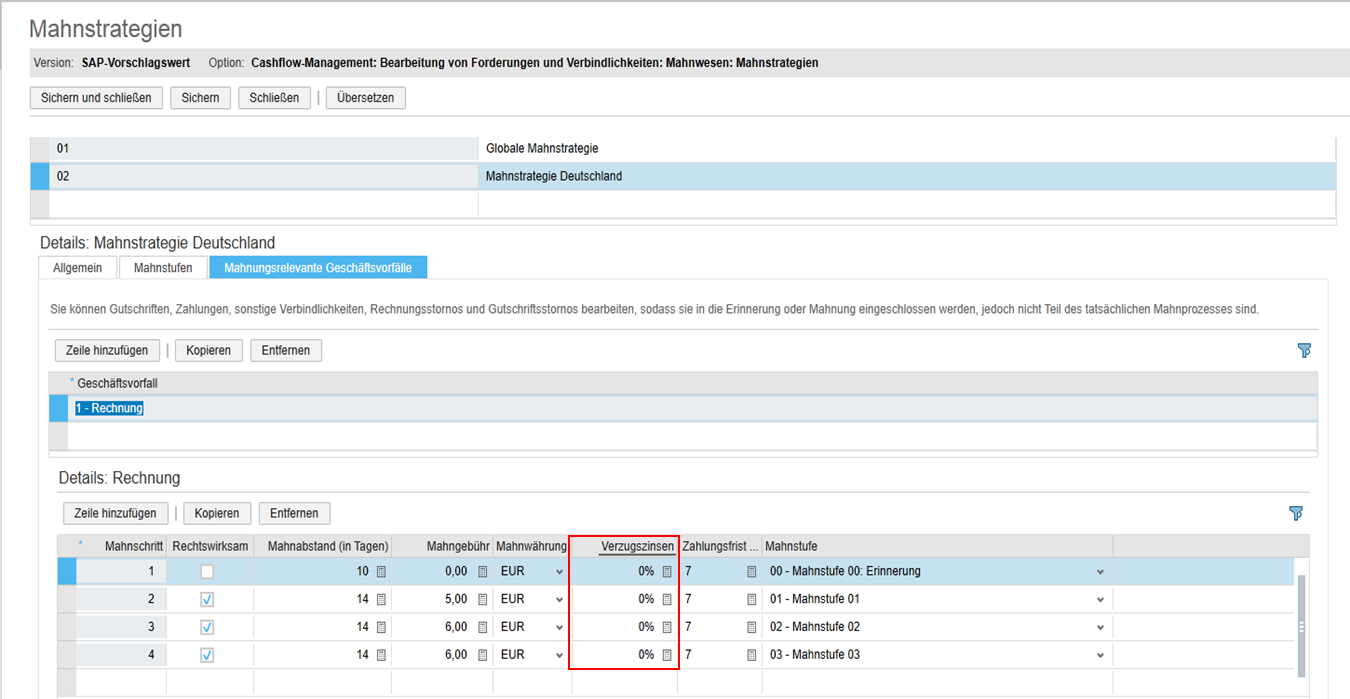Click the Schließen button
1350x699 pixels.
click(x=274, y=98)
